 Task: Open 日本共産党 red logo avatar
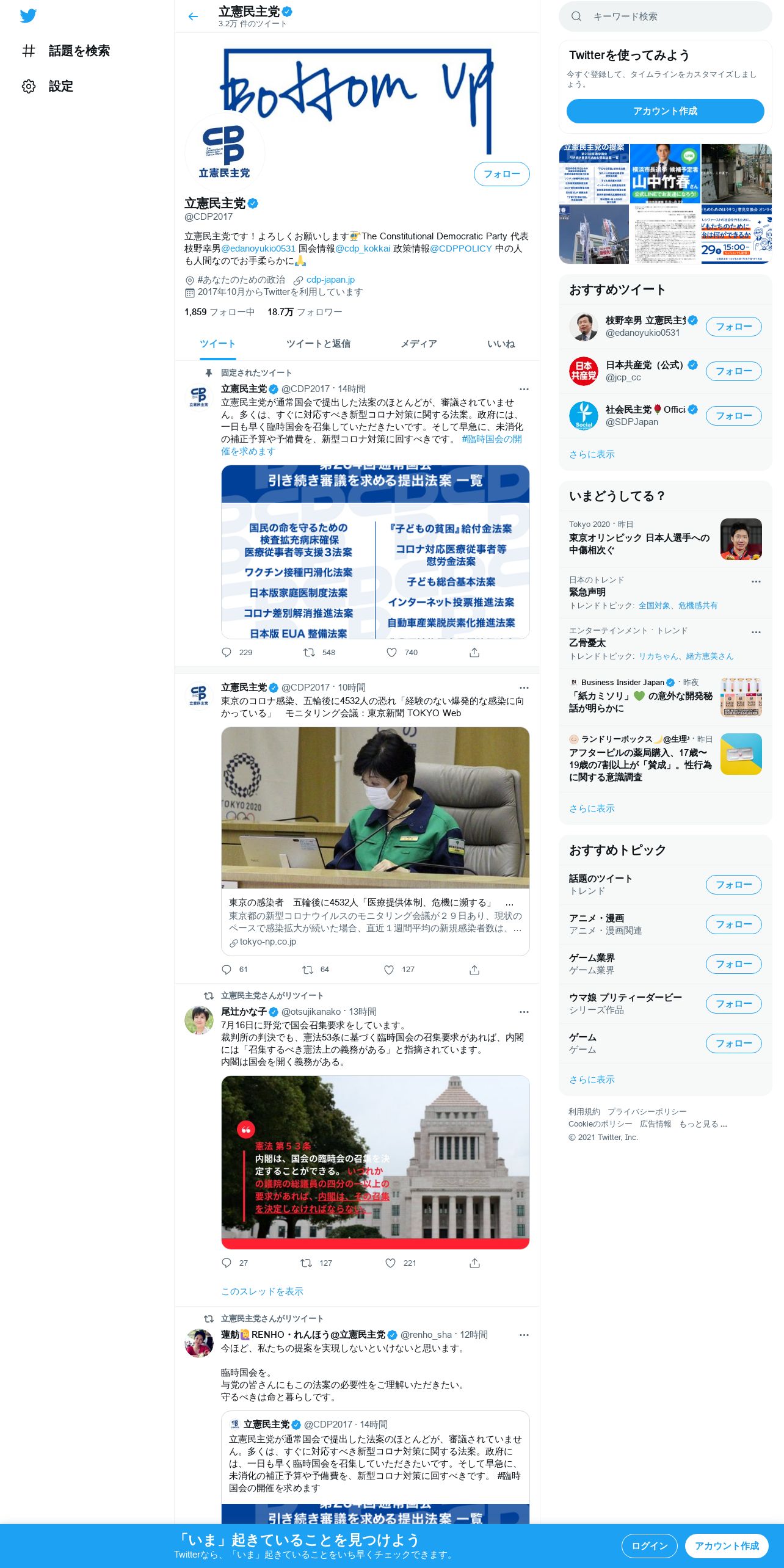coord(584,371)
